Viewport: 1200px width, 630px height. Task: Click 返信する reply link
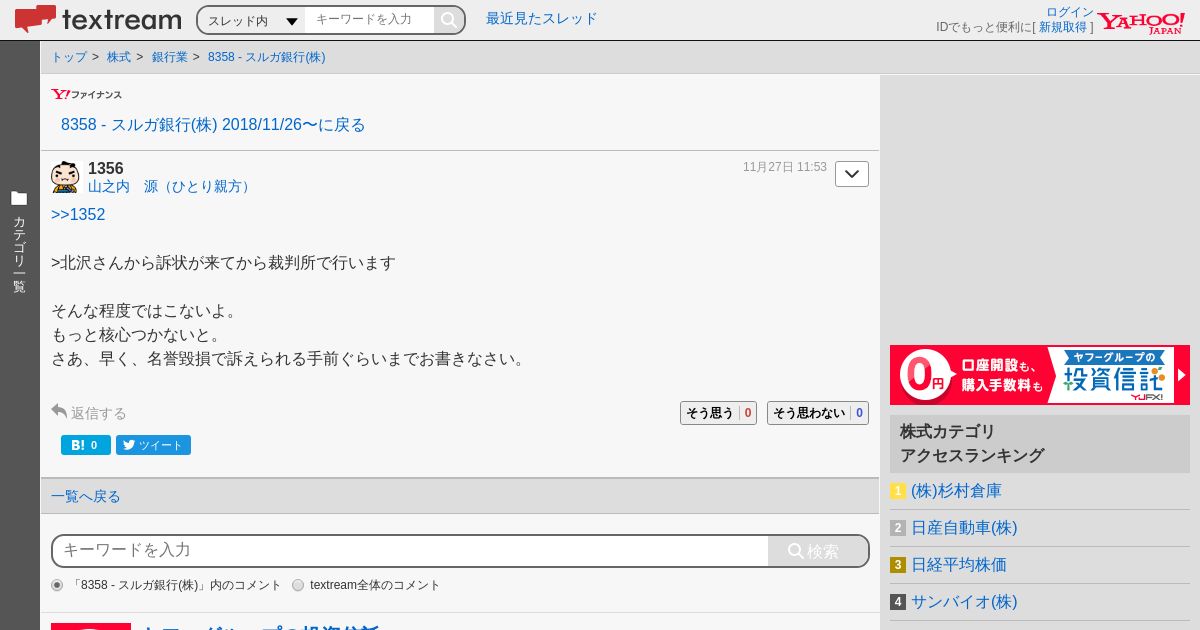click(x=89, y=412)
